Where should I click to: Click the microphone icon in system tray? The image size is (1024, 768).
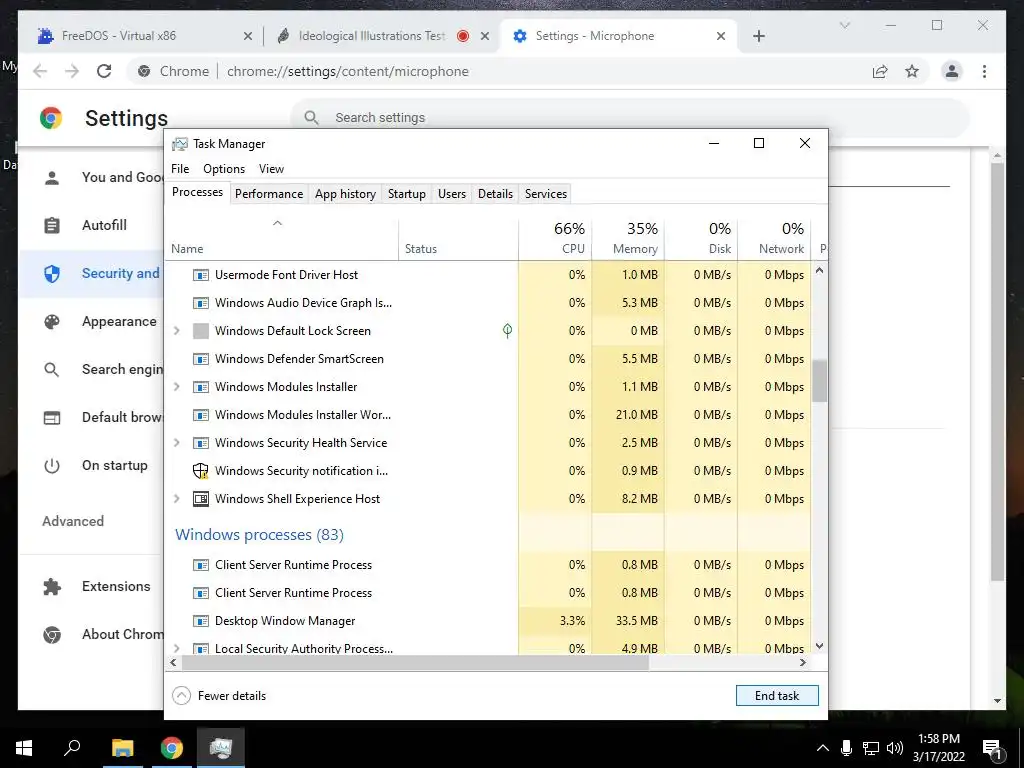846,748
